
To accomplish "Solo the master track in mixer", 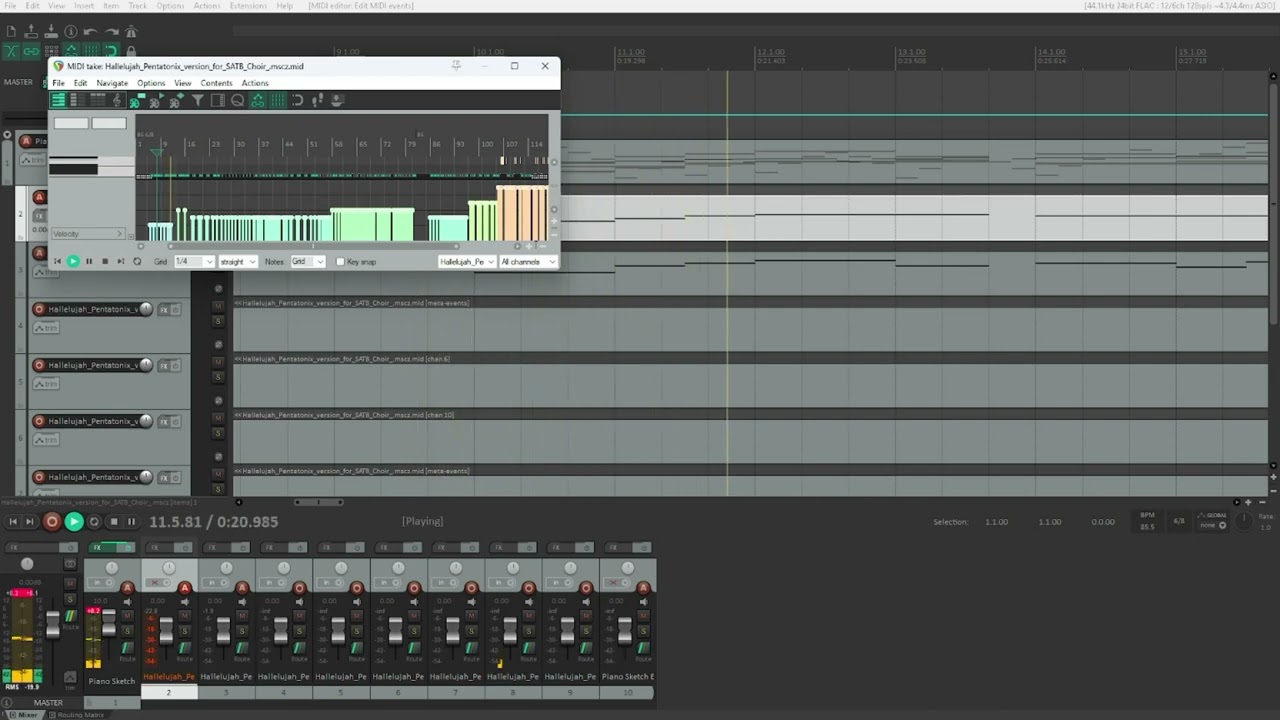I will (70, 599).
